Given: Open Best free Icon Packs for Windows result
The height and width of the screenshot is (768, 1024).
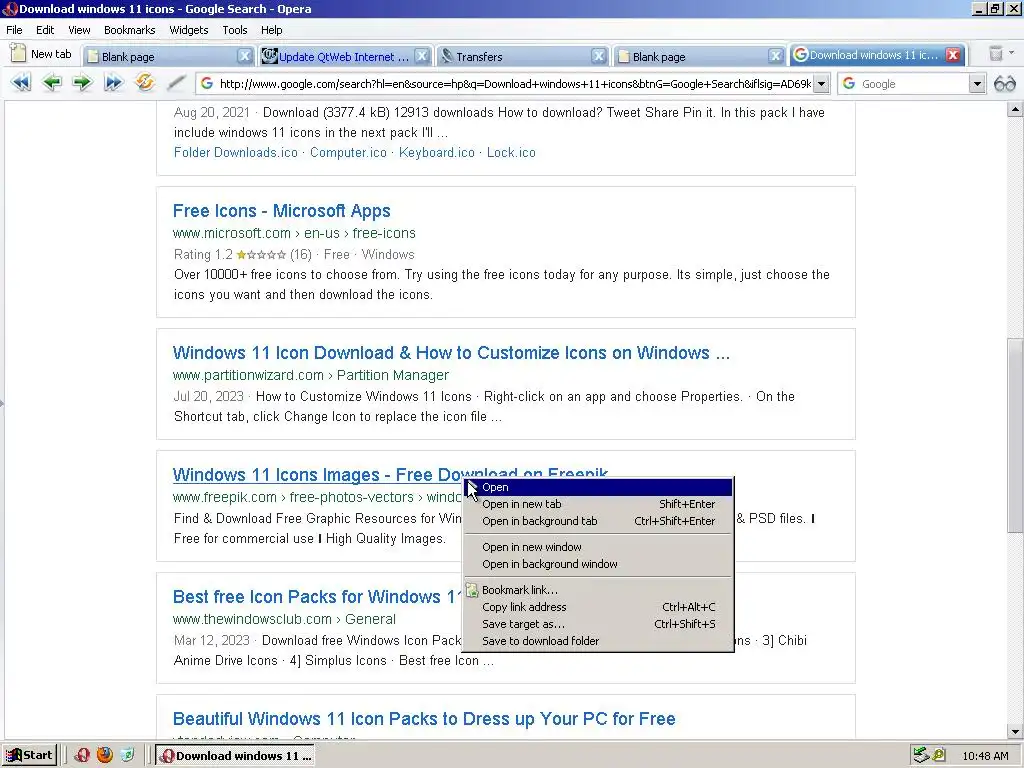Looking at the screenshot, I should (317, 597).
